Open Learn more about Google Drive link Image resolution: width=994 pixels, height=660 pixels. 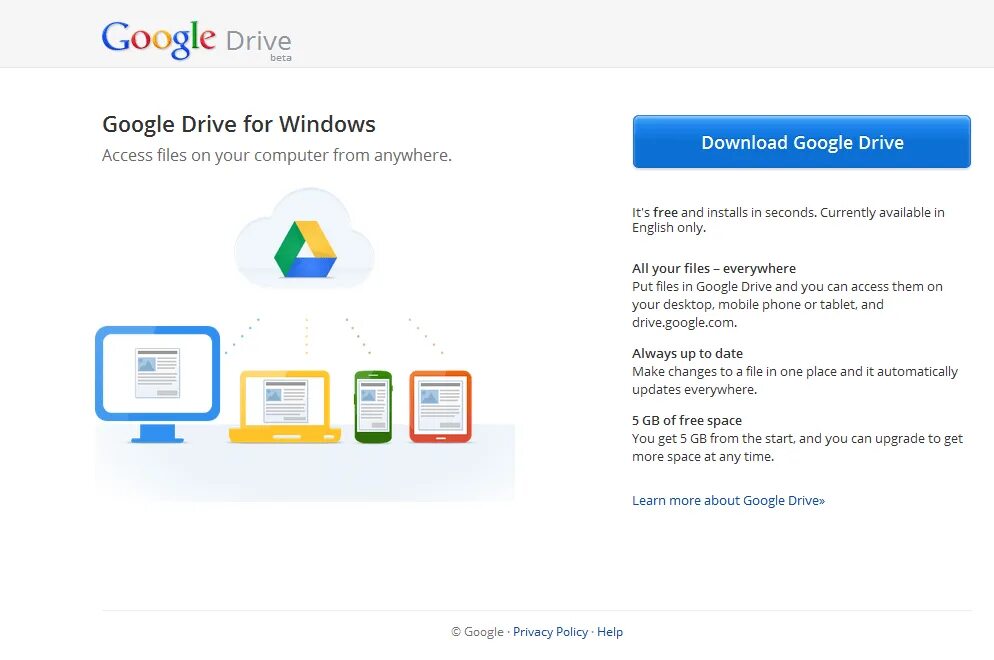728,500
